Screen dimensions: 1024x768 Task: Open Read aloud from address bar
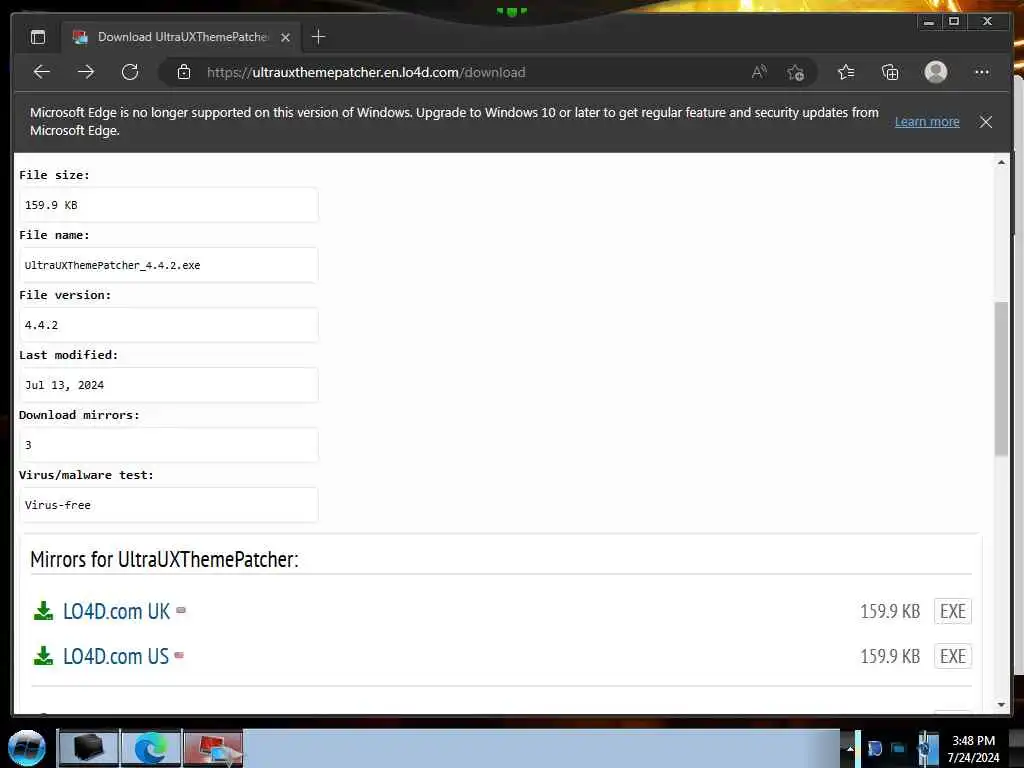758,72
